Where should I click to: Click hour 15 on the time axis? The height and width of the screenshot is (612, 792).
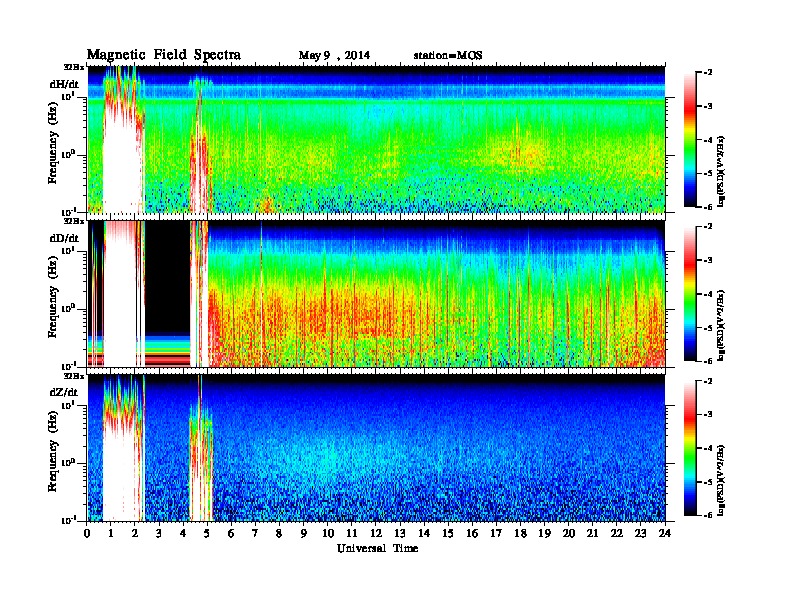pos(448,534)
